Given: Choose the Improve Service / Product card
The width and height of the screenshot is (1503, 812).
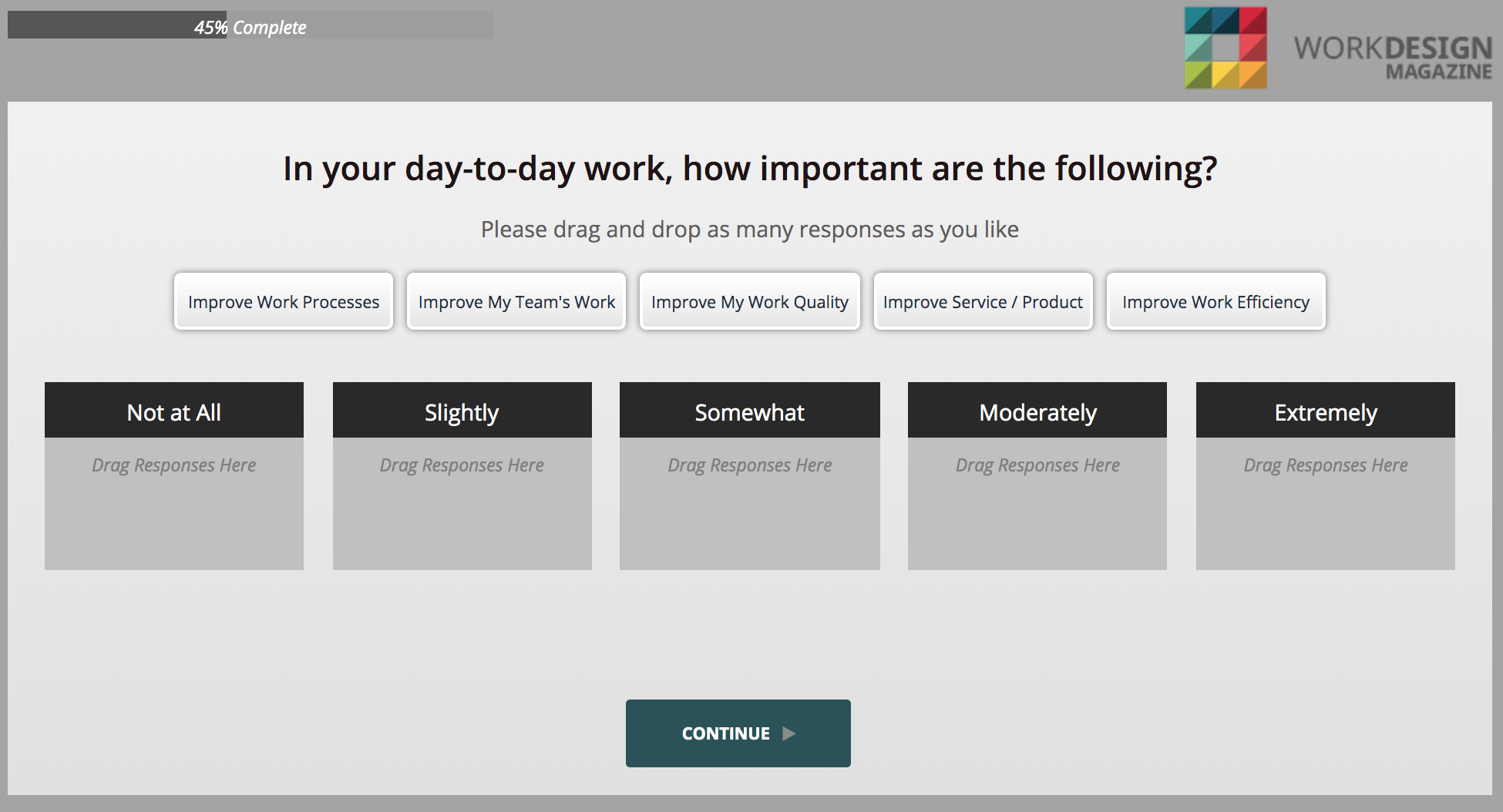Looking at the screenshot, I should coord(983,301).
